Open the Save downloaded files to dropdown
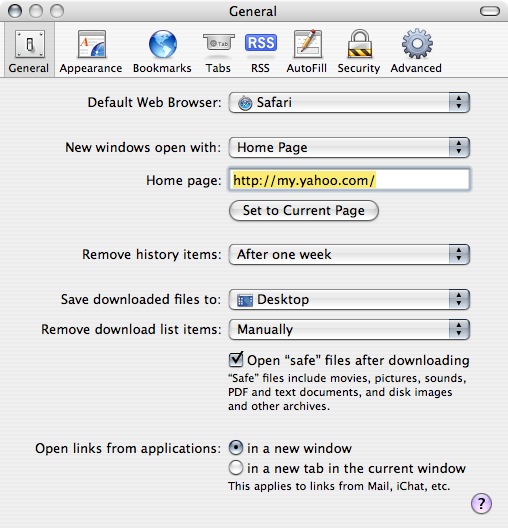This screenshot has width=508, height=528. coord(349,299)
